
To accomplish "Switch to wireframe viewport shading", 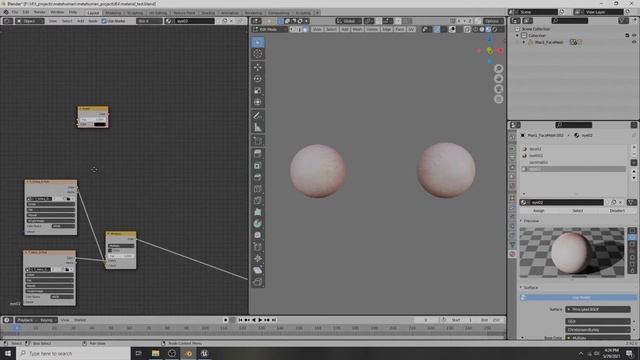I will click(x=475, y=29).
